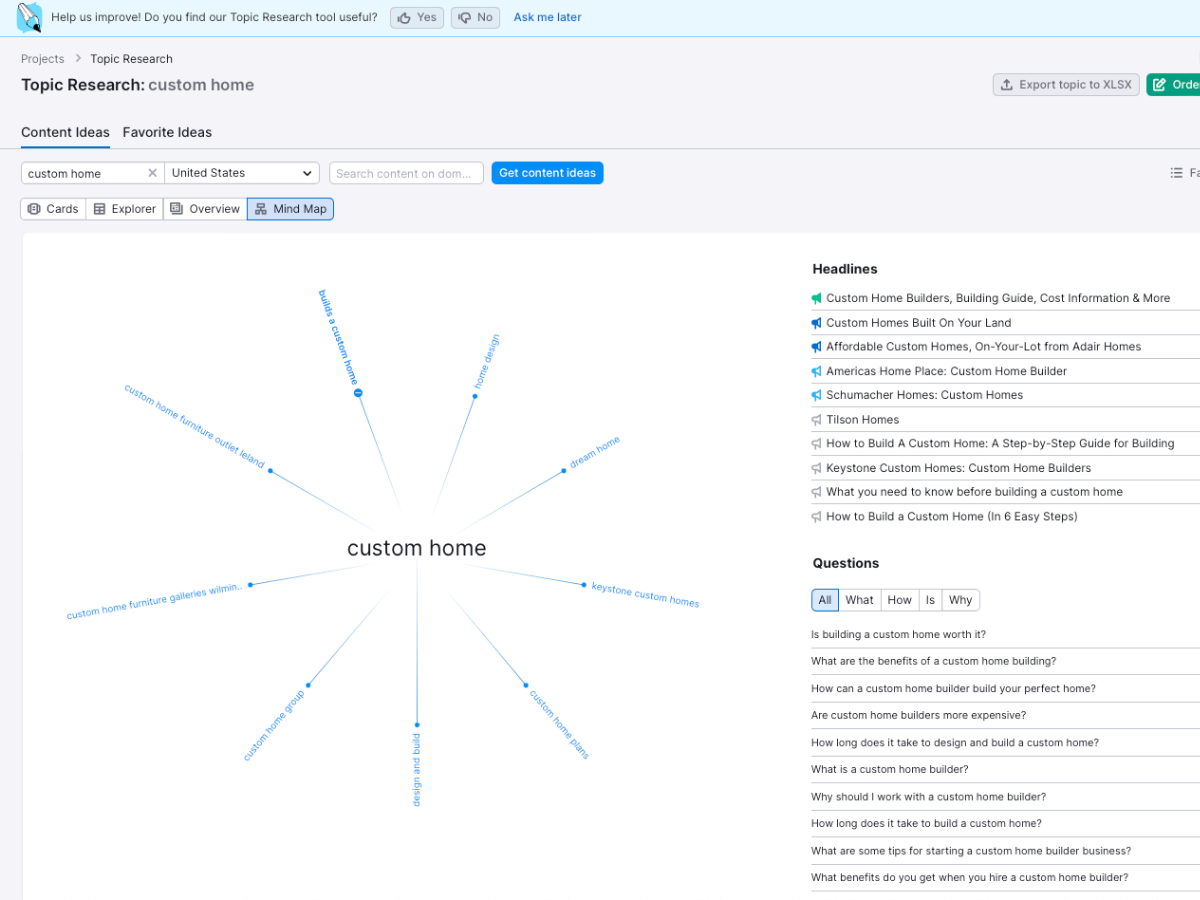1200x900 pixels.
Task: Collapse the builds a custom home node
Action: coord(358,393)
